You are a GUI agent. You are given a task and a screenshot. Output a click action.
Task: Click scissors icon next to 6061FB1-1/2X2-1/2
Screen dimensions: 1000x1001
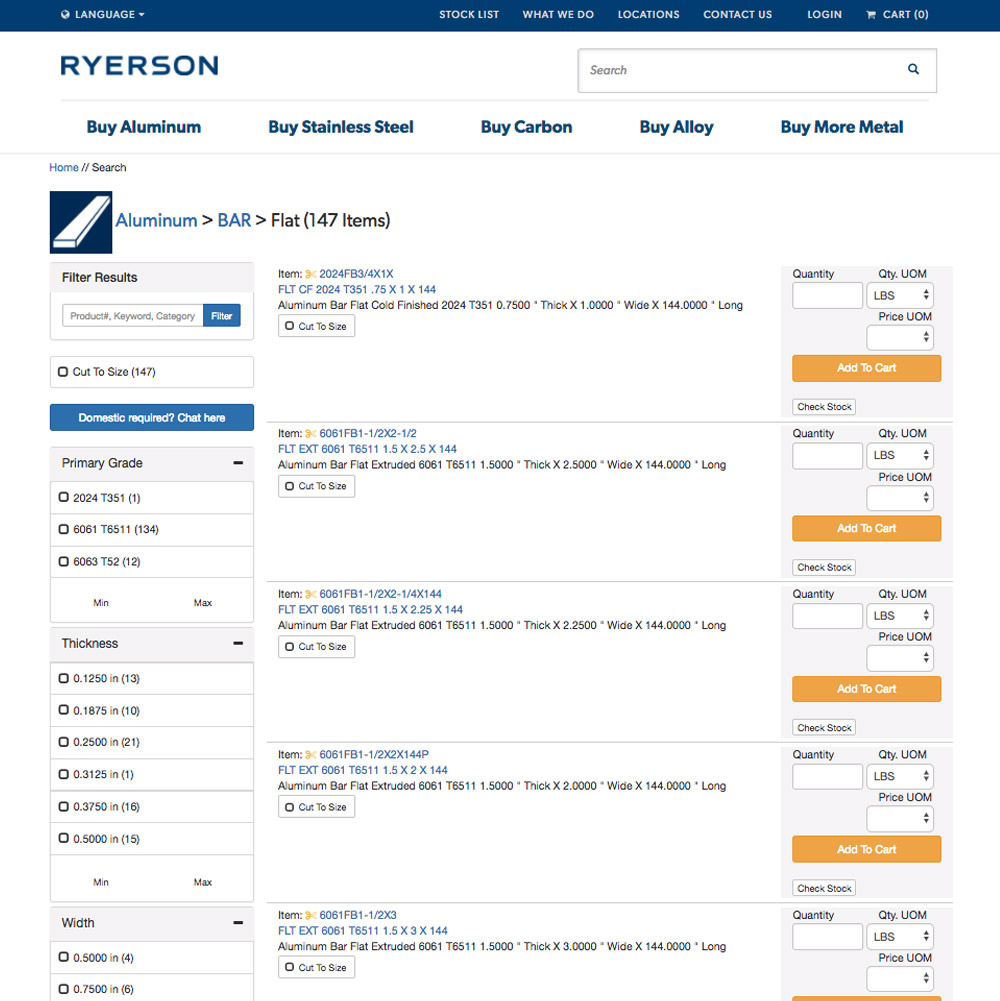(310, 433)
